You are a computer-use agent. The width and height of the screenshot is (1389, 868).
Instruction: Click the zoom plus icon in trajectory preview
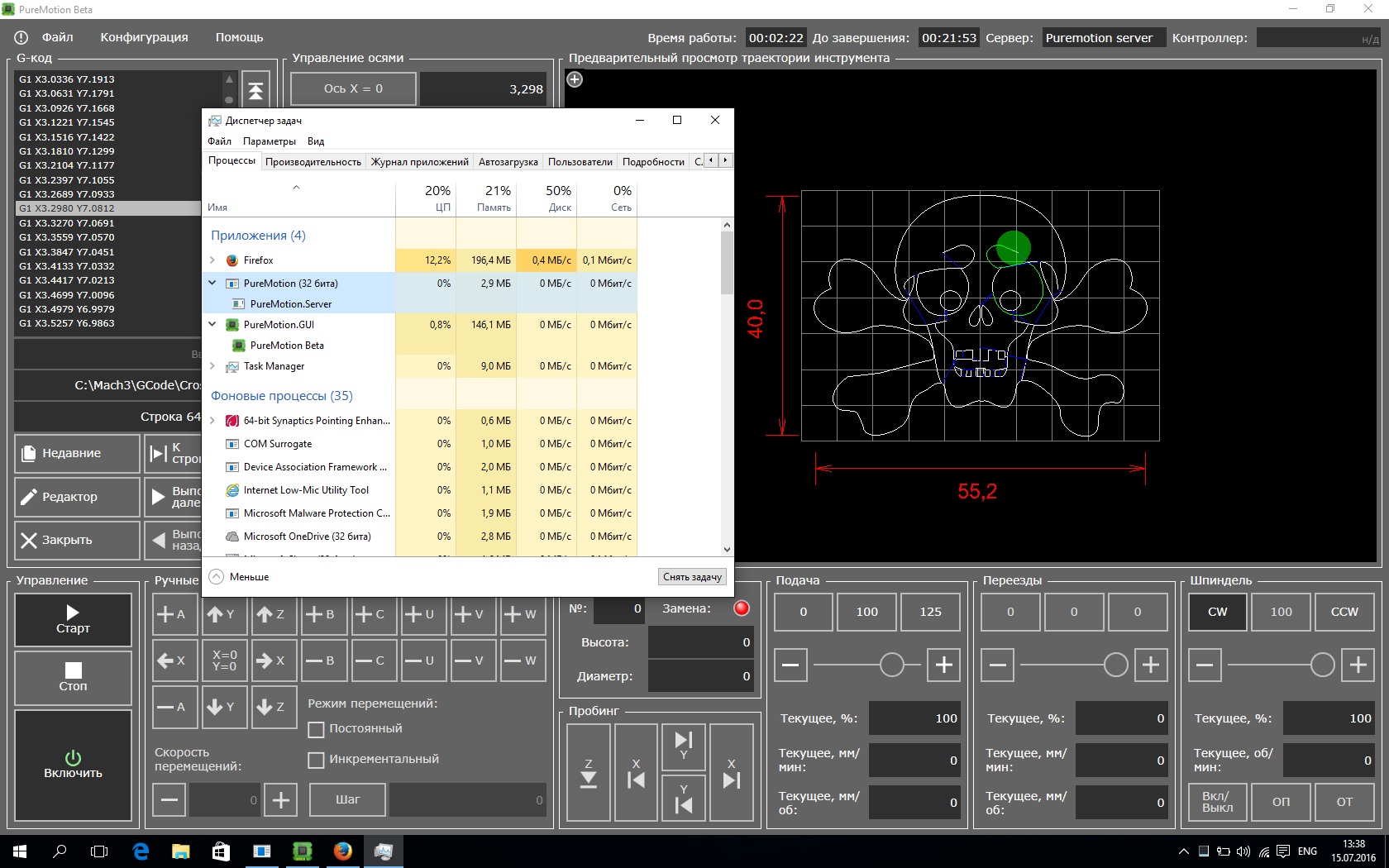pyautogui.click(x=575, y=79)
